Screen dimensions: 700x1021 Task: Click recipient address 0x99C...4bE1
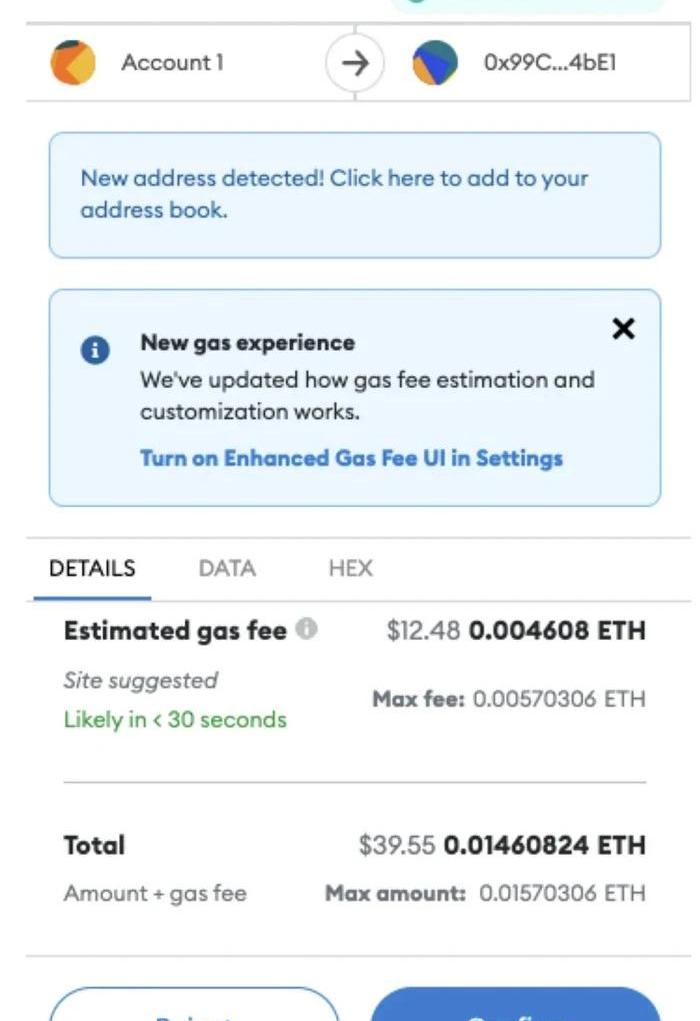pos(550,63)
